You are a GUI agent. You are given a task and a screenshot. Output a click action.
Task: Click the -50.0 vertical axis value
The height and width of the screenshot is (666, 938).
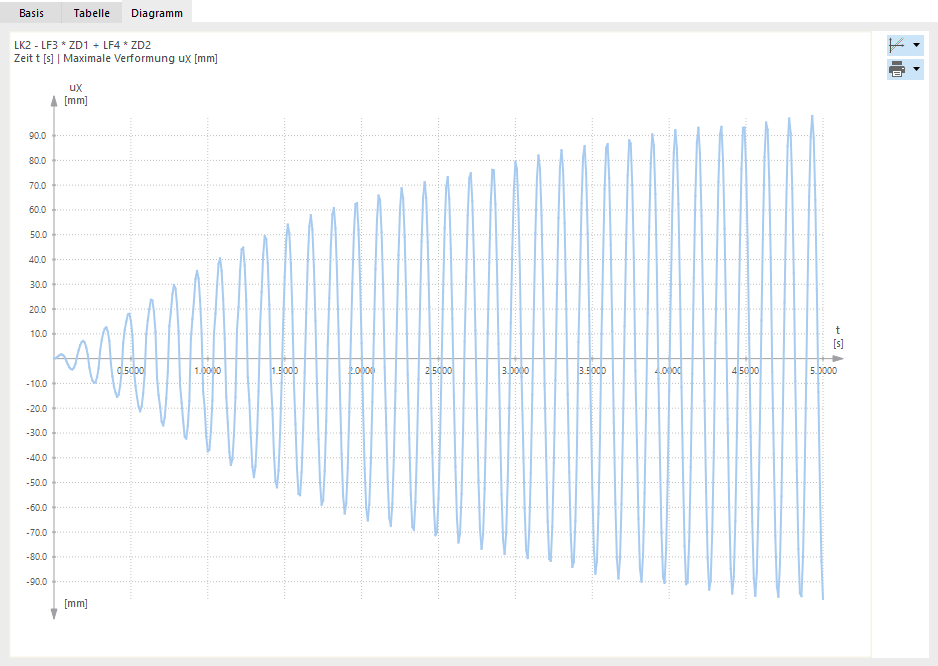tap(36, 482)
